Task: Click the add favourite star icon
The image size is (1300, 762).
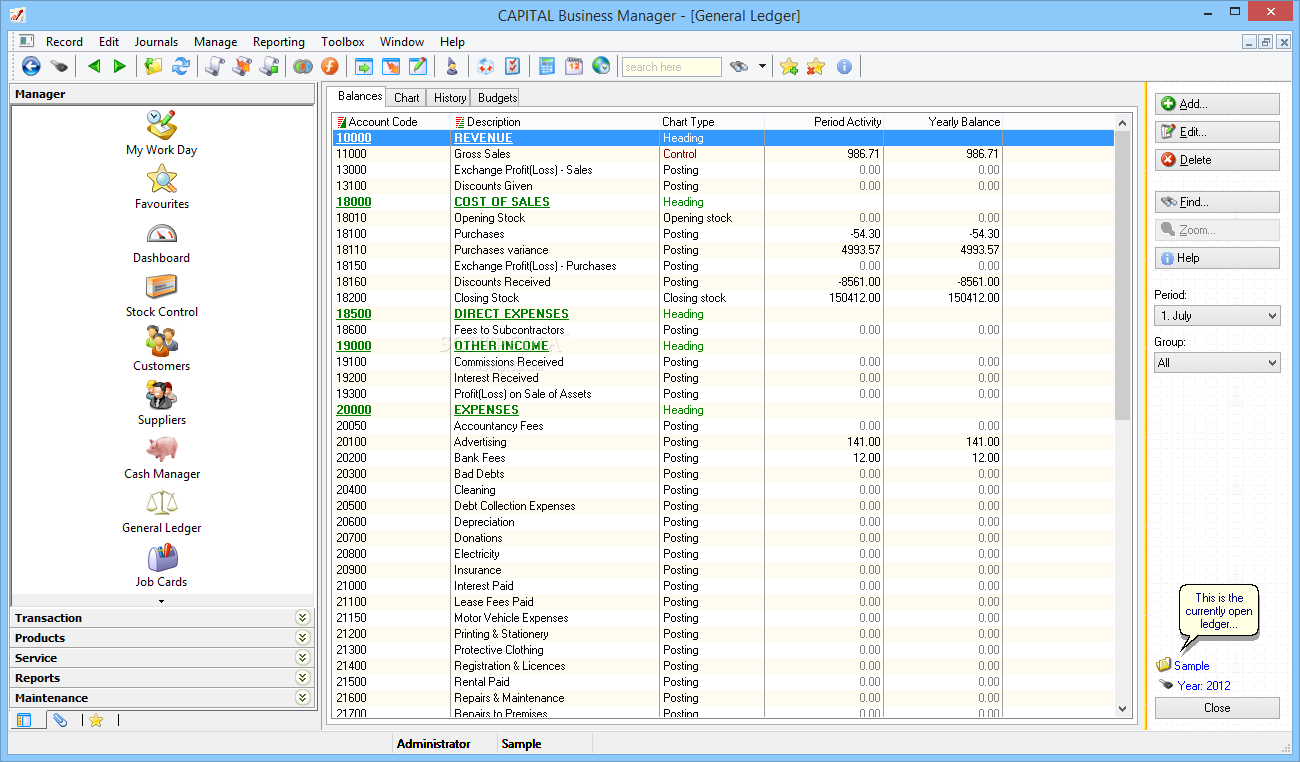Action: click(x=789, y=66)
